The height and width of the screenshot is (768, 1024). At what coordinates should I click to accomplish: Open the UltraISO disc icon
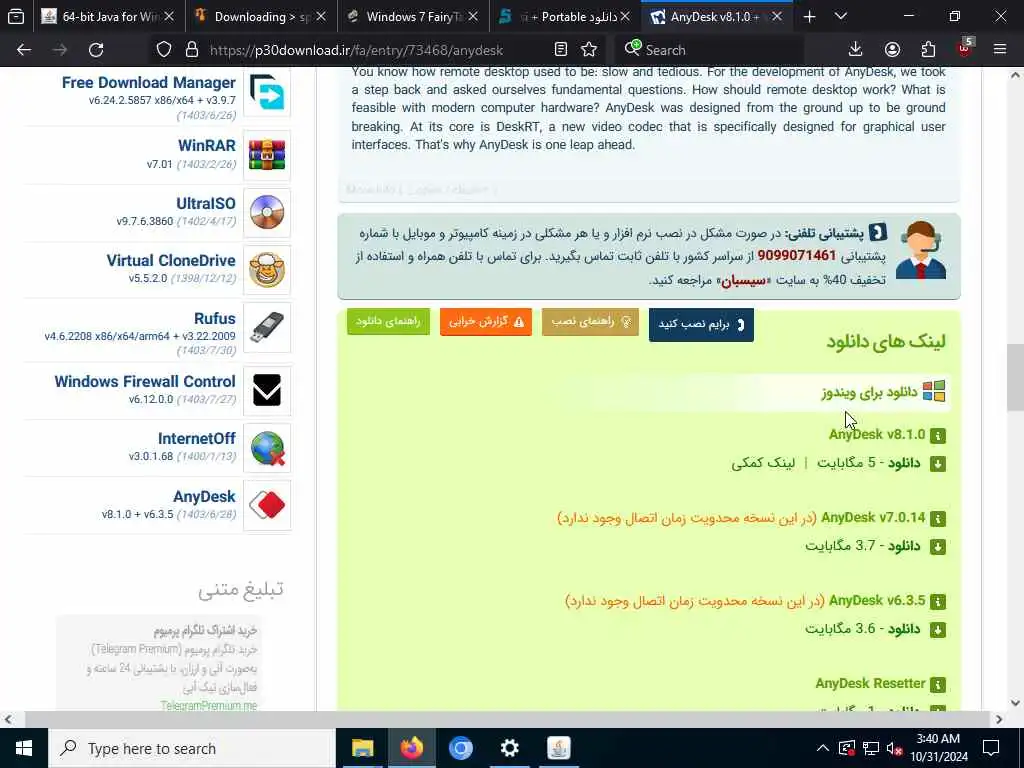point(267,212)
